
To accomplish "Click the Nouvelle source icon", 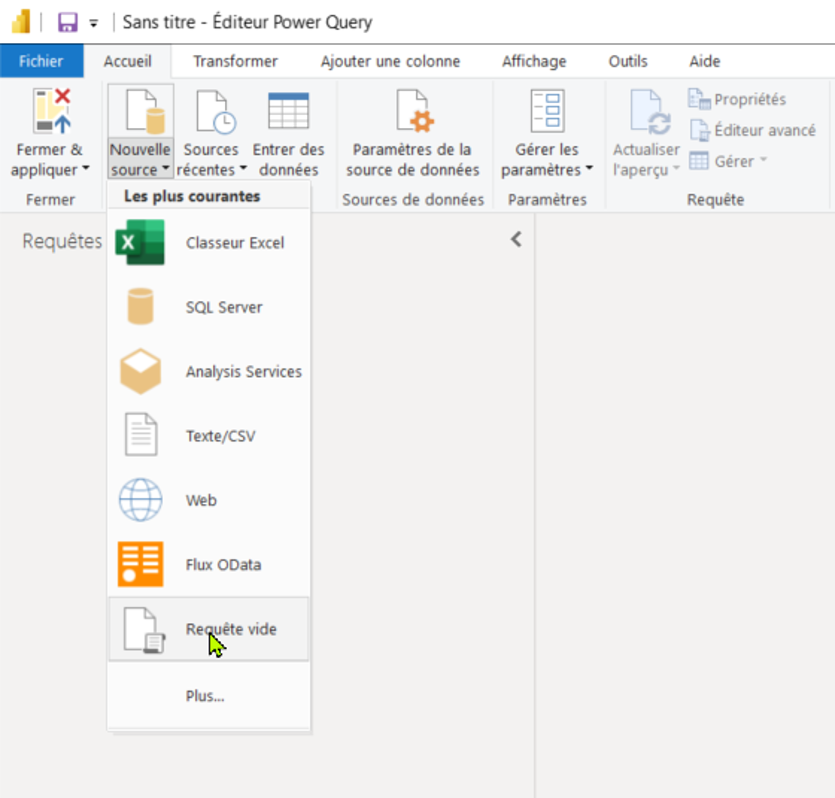I will click(145, 111).
